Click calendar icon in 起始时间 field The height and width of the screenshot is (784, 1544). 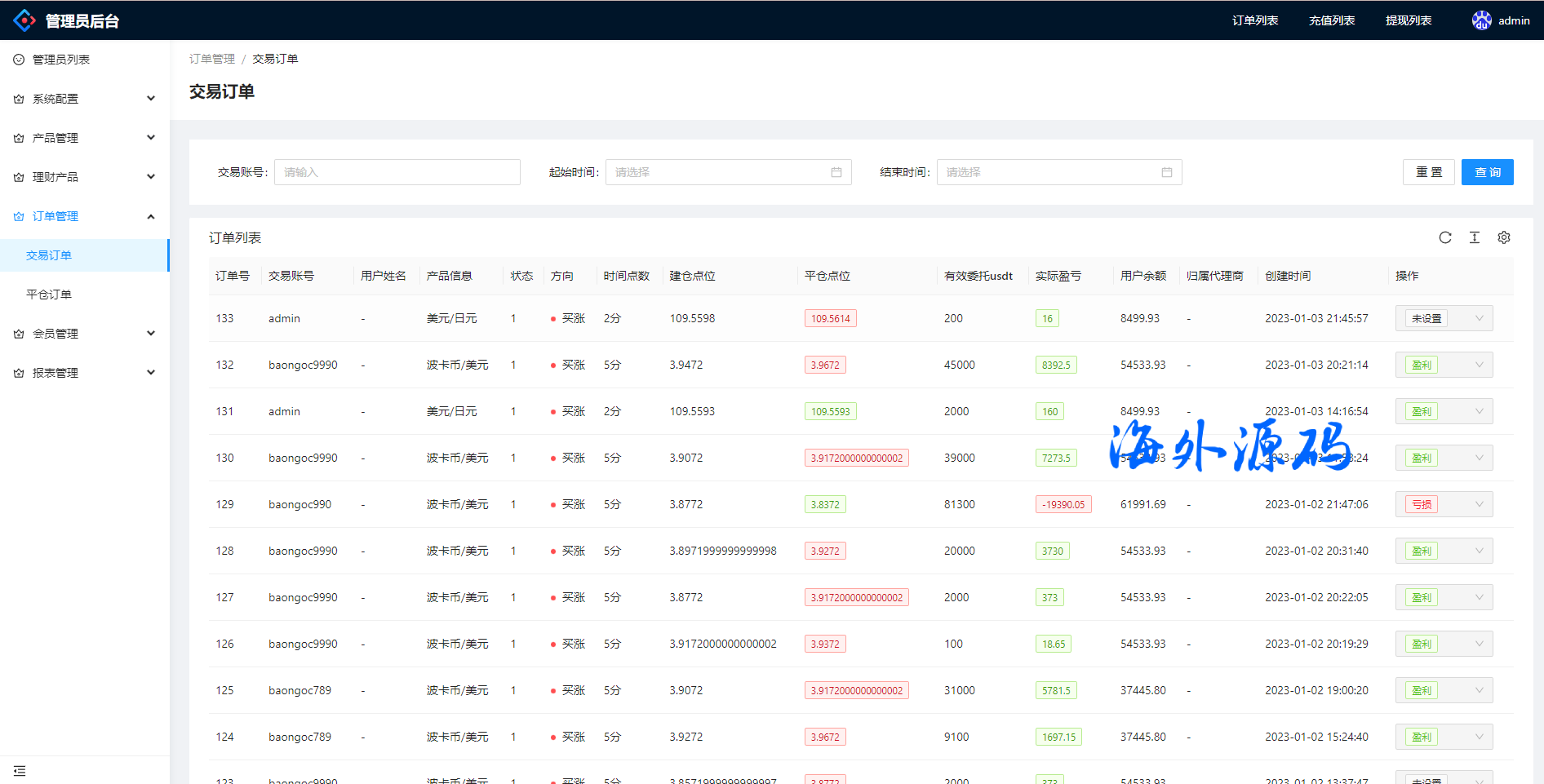pos(836,172)
